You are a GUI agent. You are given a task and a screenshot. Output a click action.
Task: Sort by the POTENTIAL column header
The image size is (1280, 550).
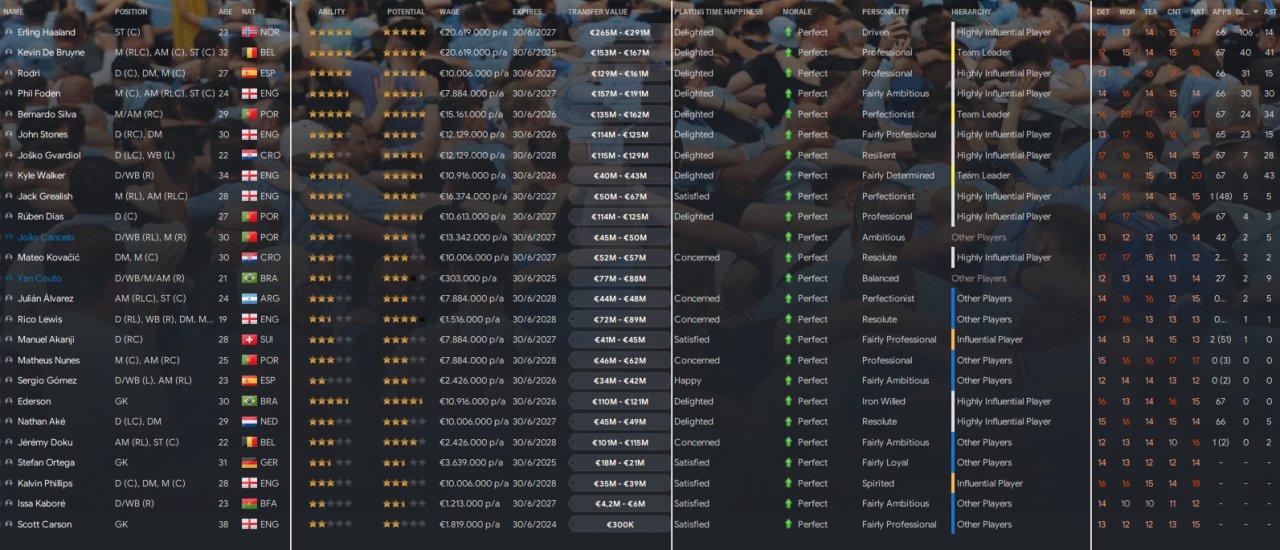pos(406,11)
